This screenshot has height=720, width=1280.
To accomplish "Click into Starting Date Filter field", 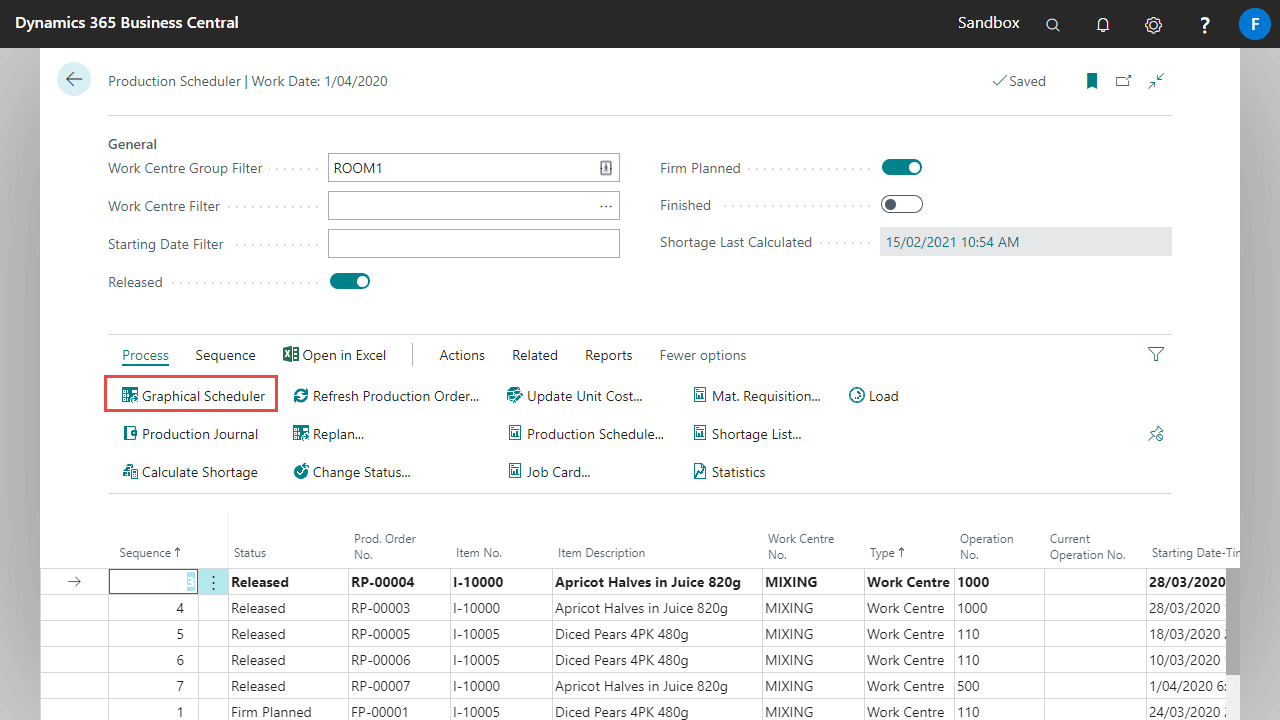I will tap(474, 244).
